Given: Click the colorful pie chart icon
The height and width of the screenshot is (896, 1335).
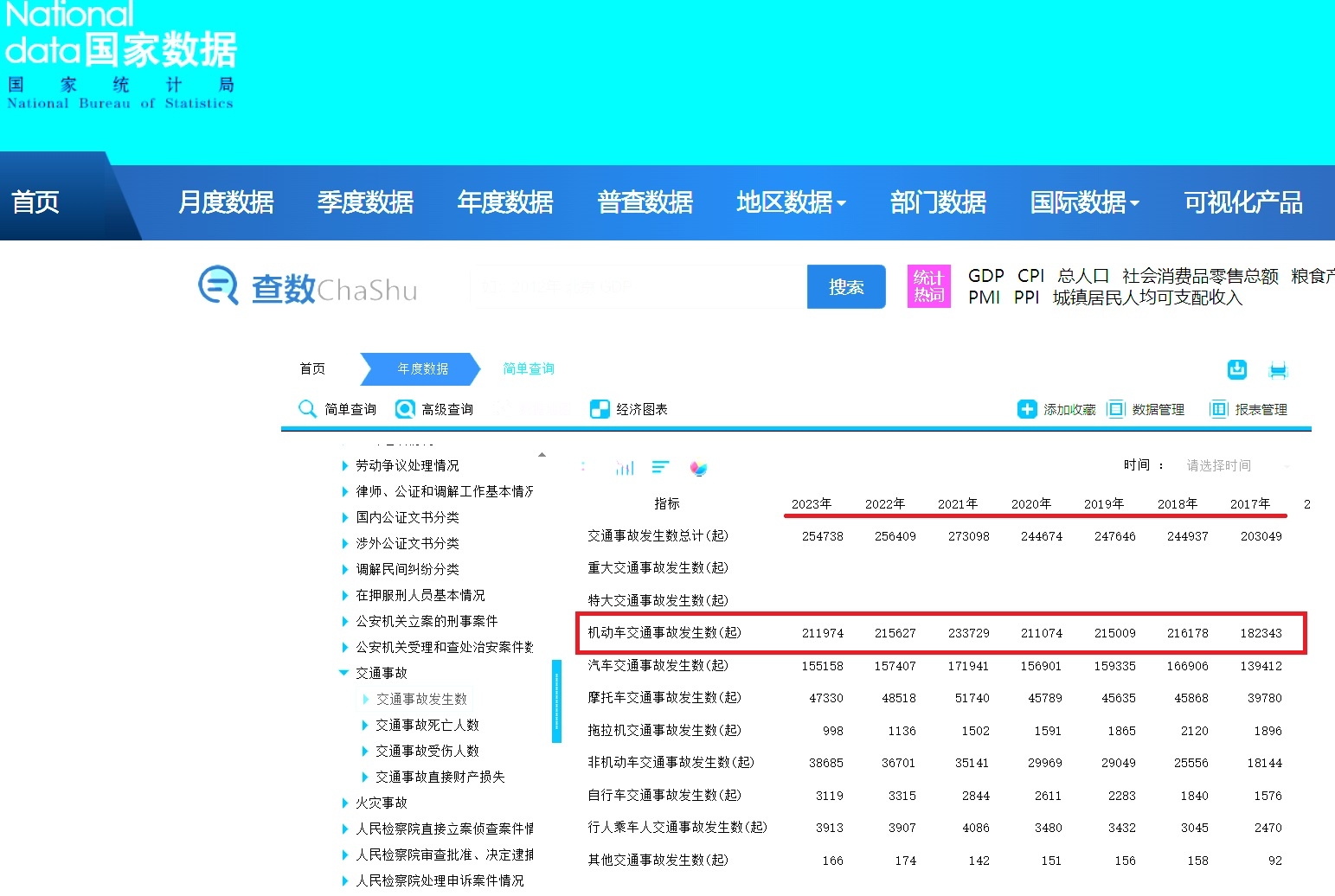Looking at the screenshot, I should [698, 468].
